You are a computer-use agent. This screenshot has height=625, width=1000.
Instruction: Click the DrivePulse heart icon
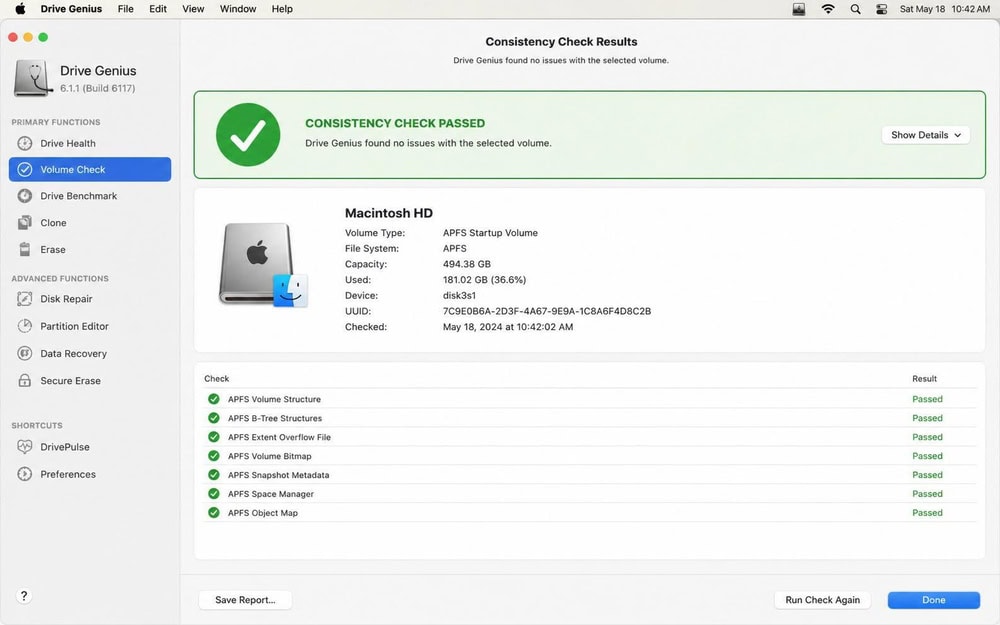[x=24, y=446]
